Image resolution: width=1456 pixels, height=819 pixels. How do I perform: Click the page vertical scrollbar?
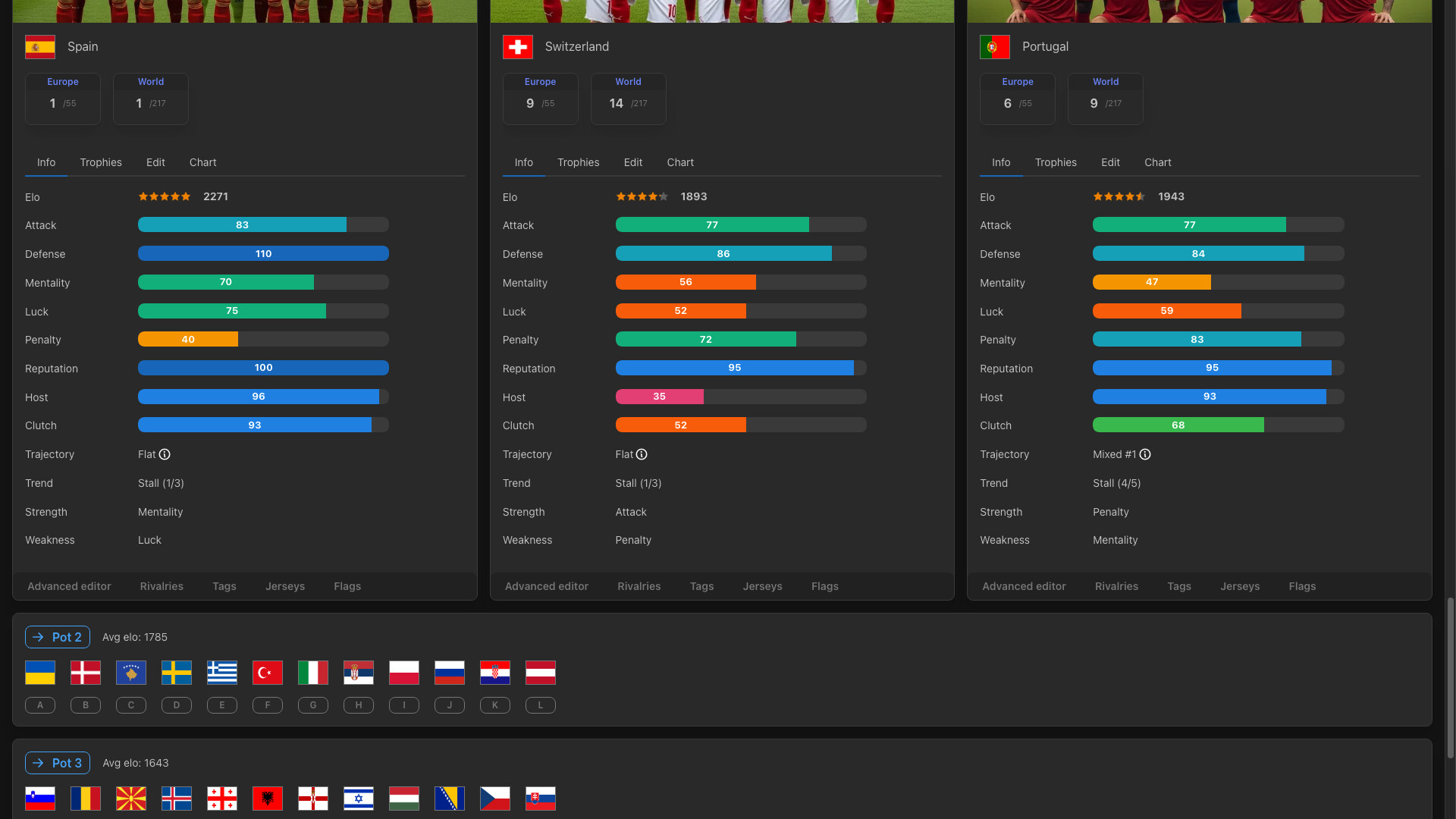coord(1451,677)
